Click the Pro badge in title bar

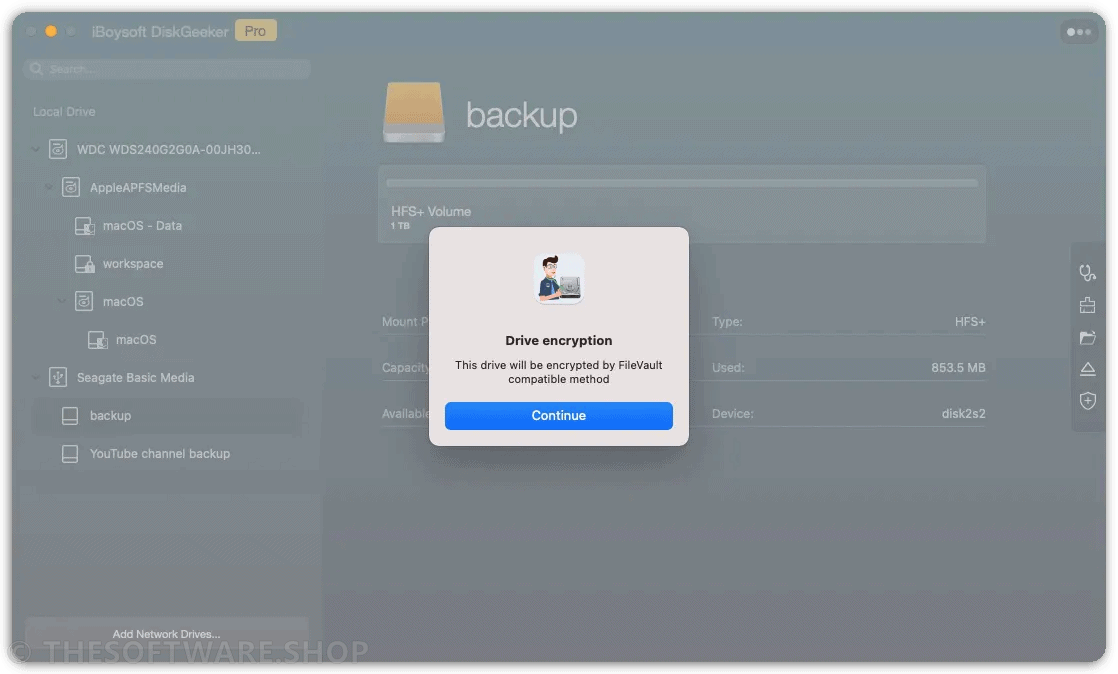point(255,31)
